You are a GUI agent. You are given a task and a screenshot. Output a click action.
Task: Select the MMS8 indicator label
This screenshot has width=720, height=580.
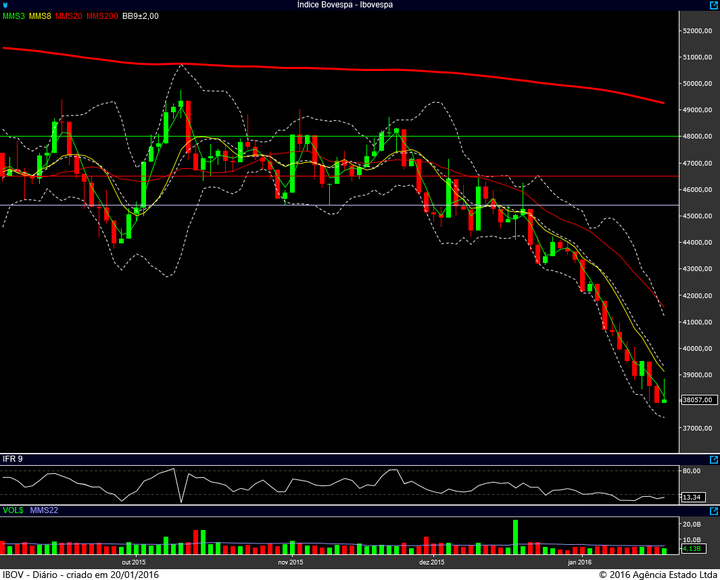(40, 16)
